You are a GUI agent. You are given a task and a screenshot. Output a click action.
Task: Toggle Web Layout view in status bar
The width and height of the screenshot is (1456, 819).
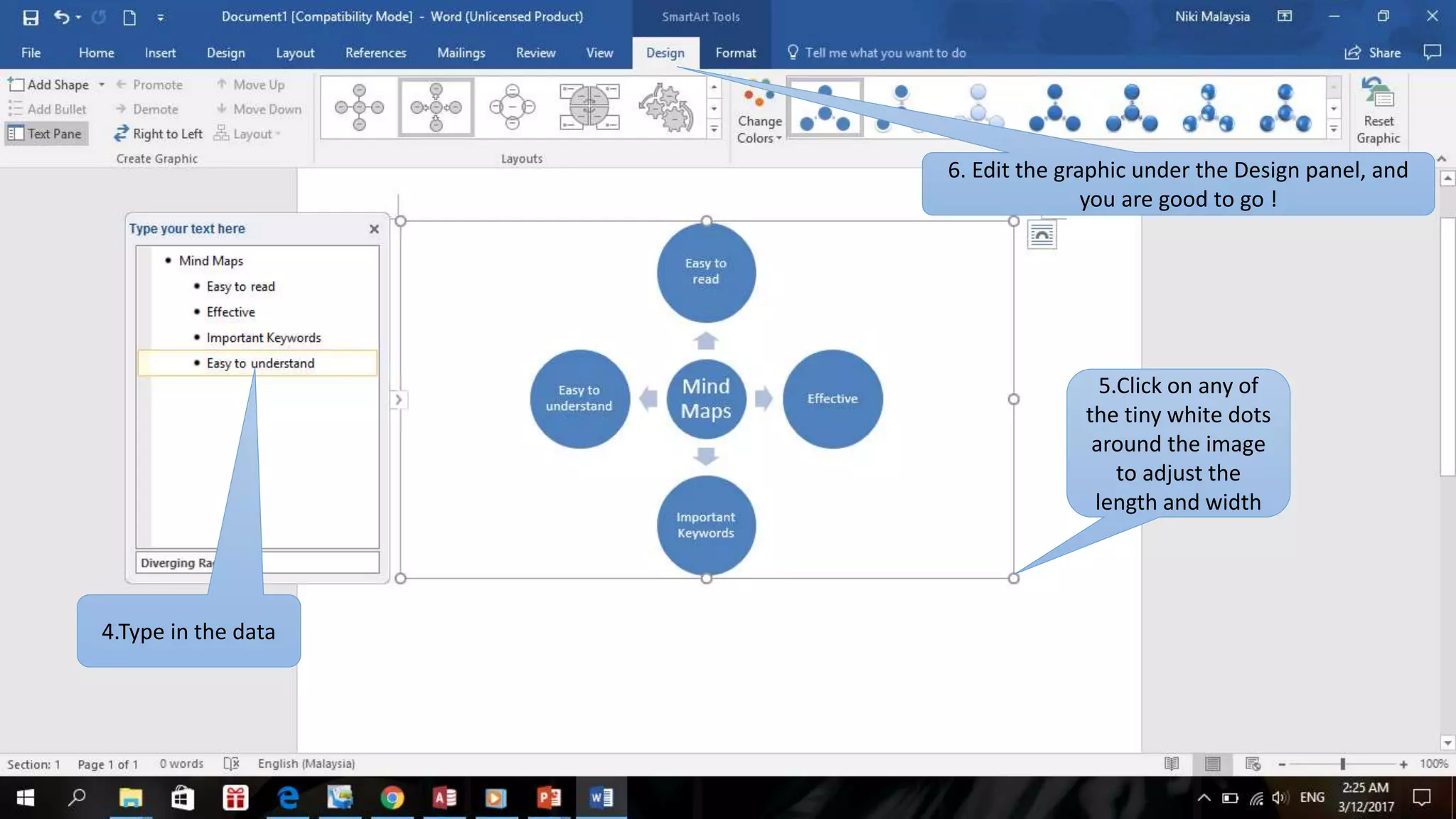pyautogui.click(x=1253, y=764)
